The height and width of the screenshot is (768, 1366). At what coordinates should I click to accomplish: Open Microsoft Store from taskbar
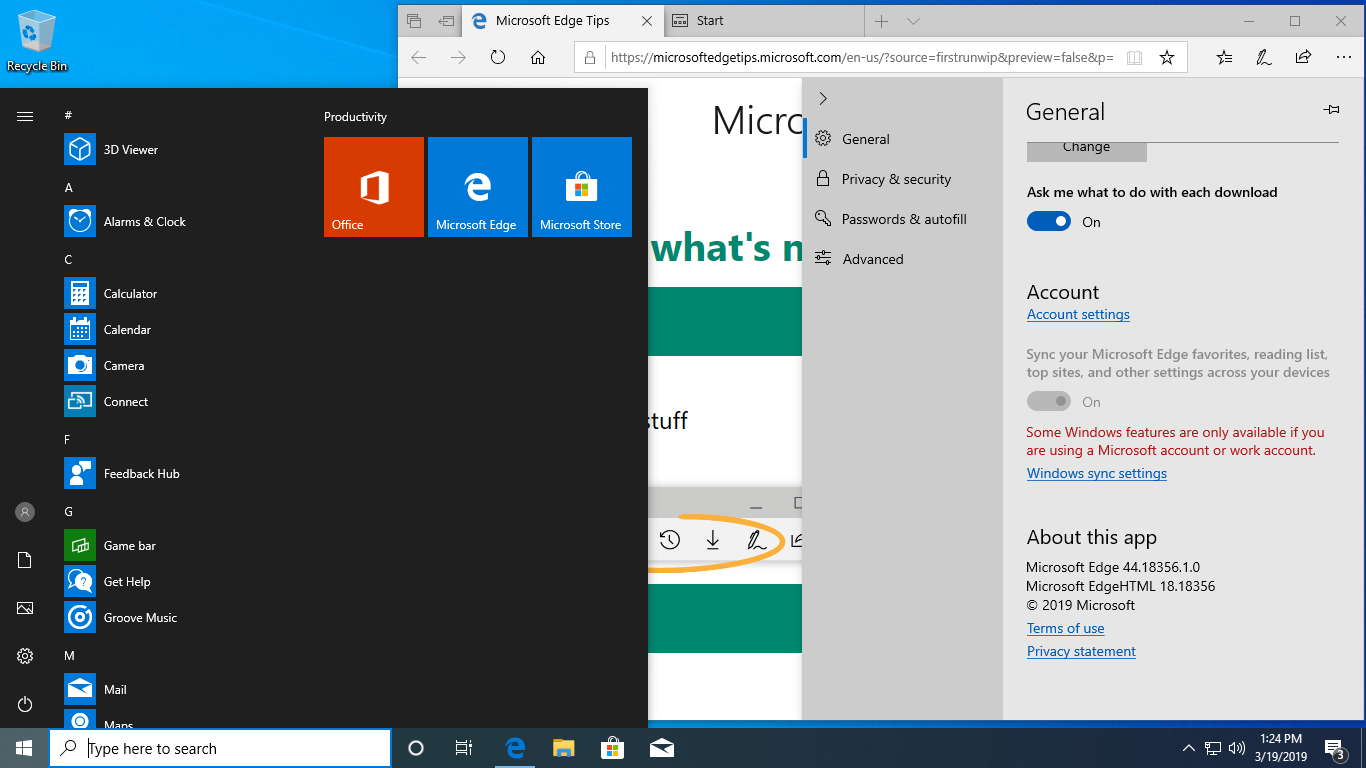pyautogui.click(x=612, y=748)
